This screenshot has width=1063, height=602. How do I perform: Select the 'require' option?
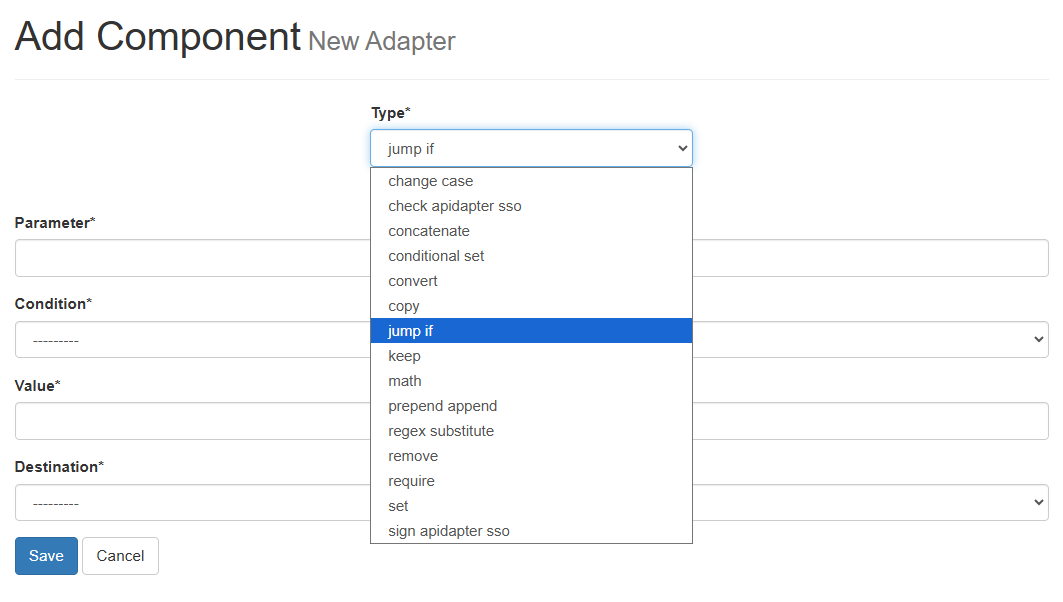tap(411, 481)
